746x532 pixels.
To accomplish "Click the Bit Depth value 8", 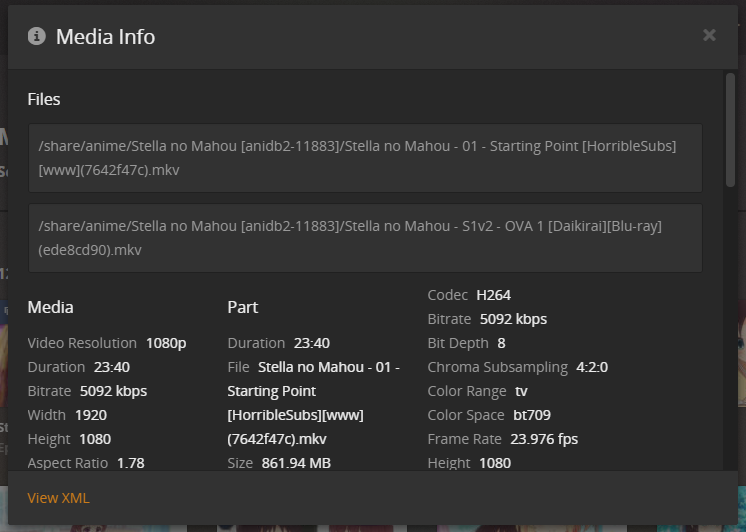I will [x=501, y=343].
